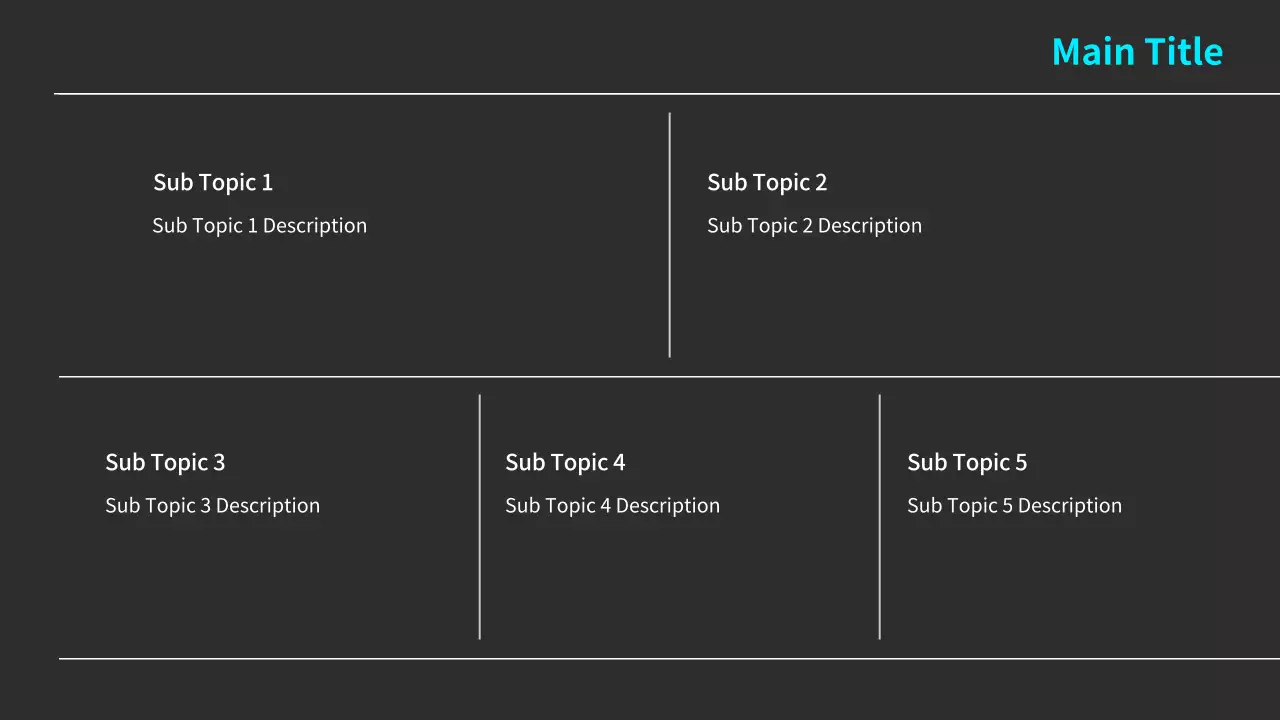Select the Sub Topic 1 heading
Viewport: 1280px width, 720px height.
pyautogui.click(x=213, y=182)
